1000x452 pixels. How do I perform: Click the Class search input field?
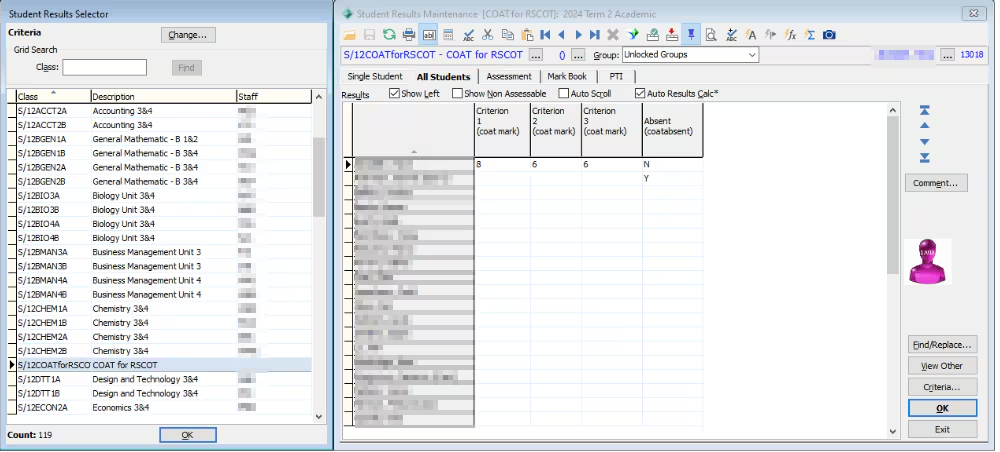(105, 68)
